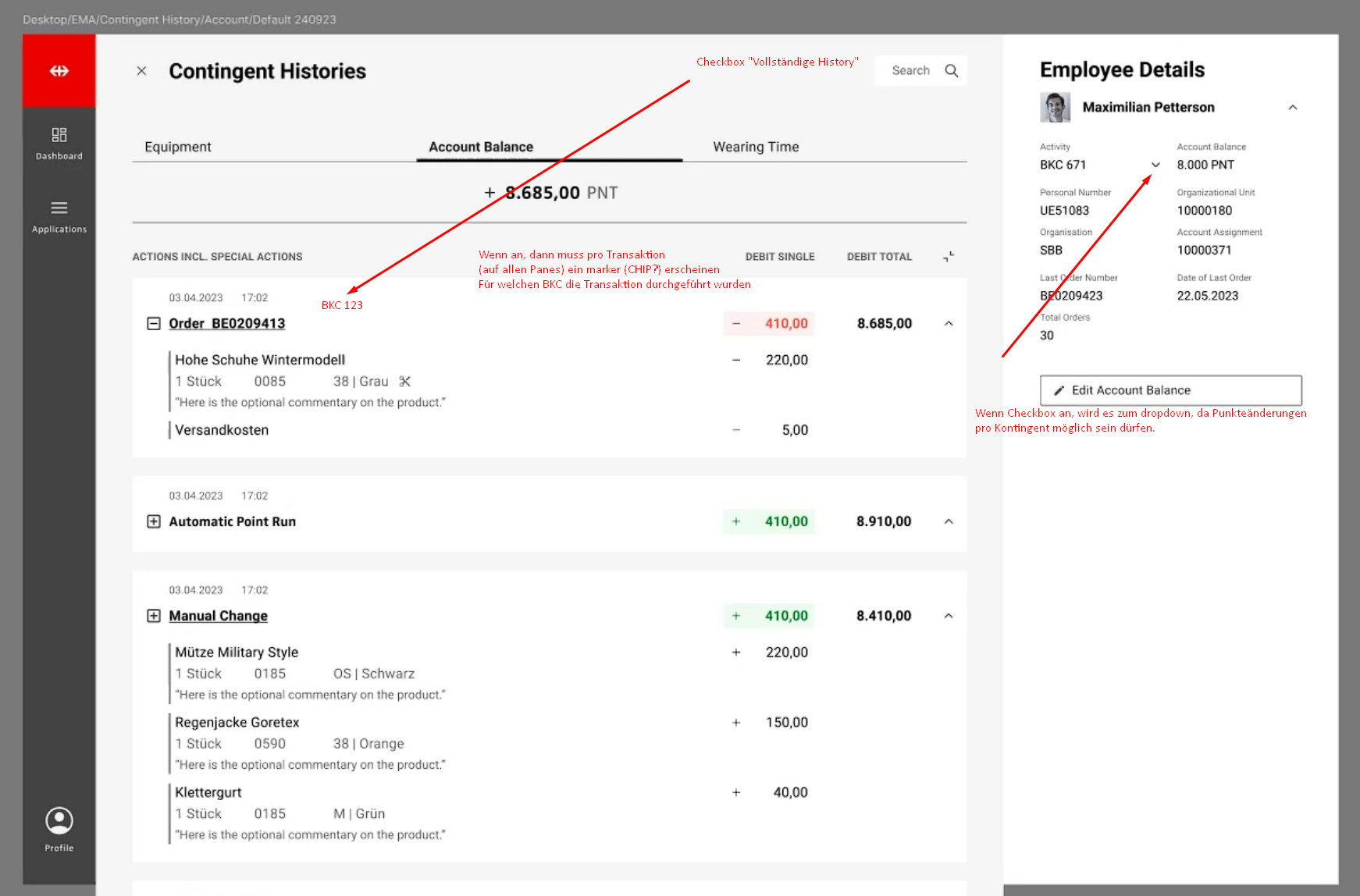Click scissors icon on Hohe Schuhe item
This screenshot has width=1360, height=896.
[x=404, y=382]
